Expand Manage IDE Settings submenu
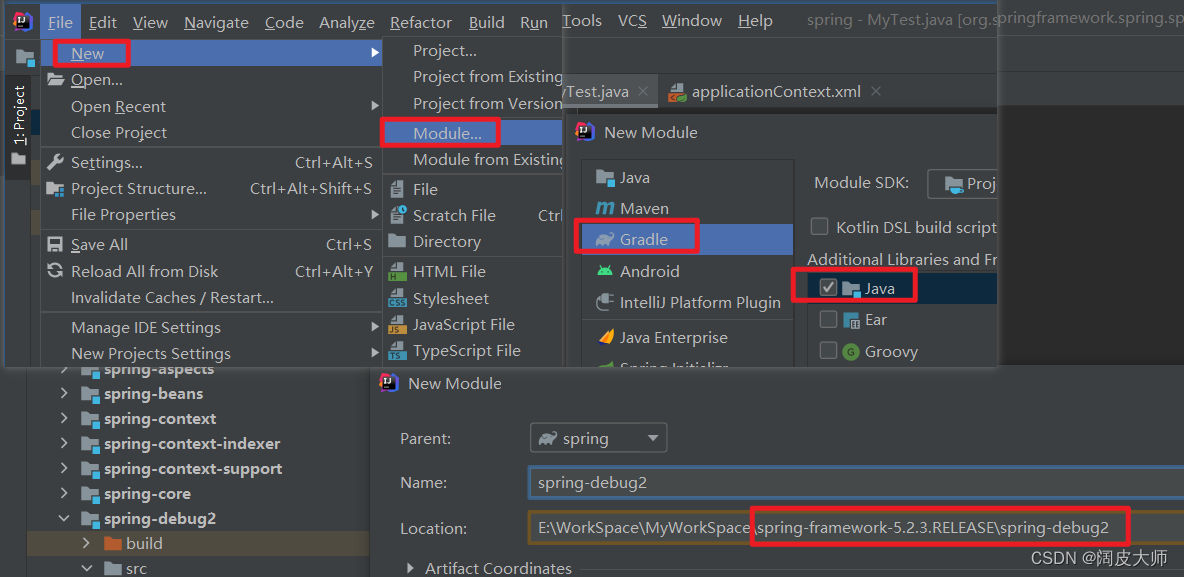This screenshot has height=577, width=1184. (x=211, y=328)
